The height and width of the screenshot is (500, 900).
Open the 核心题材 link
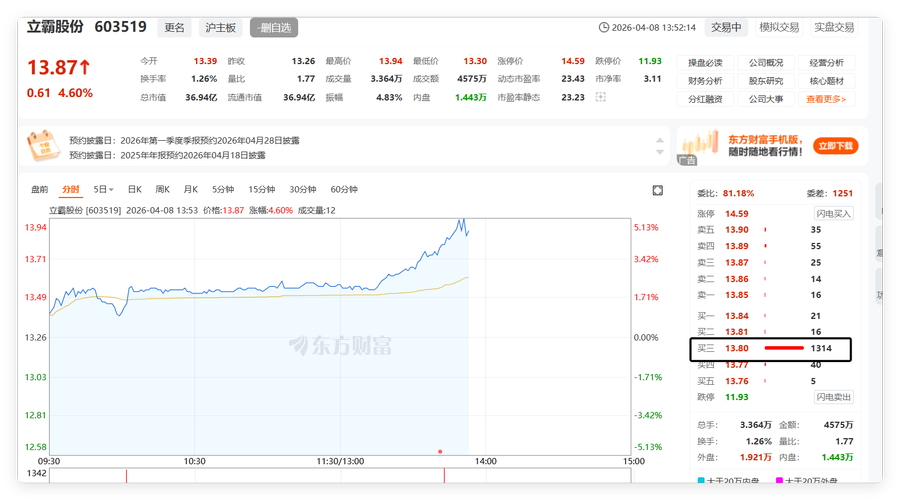click(827, 81)
